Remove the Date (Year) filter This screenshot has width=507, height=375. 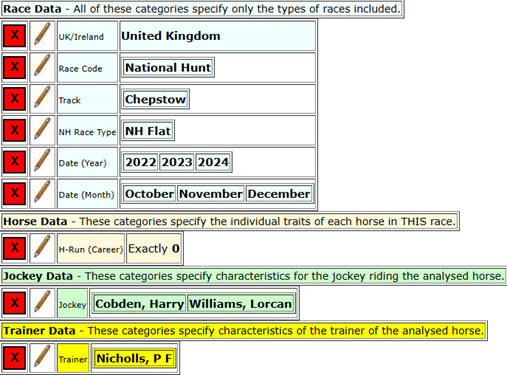(x=14, y=162)
